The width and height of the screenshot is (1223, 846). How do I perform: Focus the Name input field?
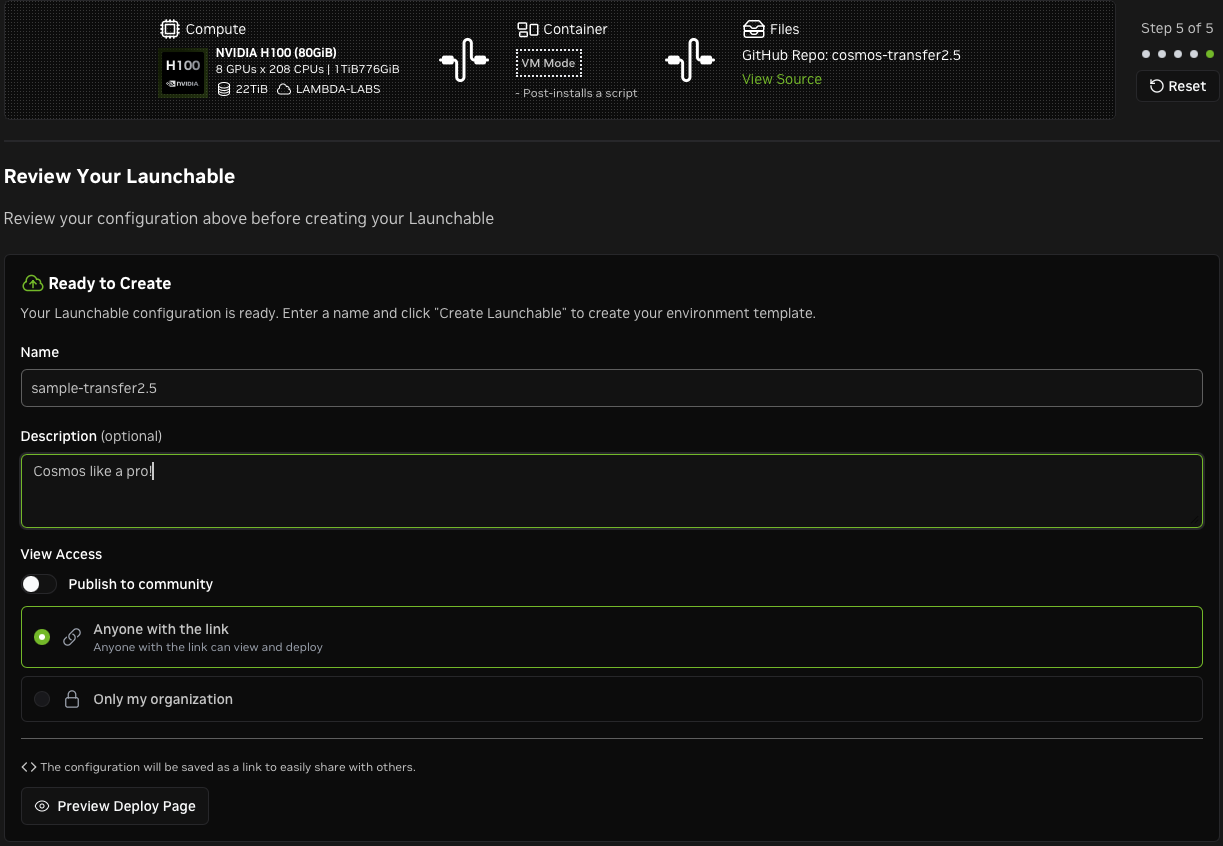(x=611, y=388)
